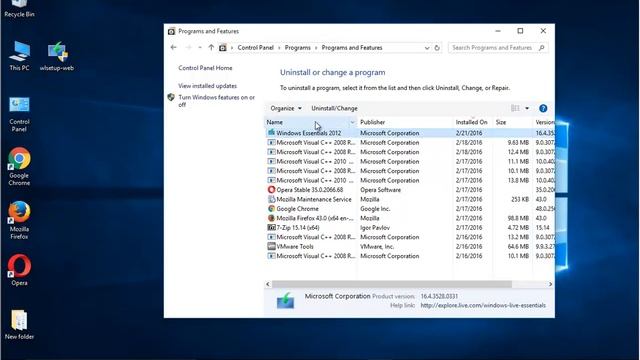
Task: Click the change view icon
Action: click(x=515, y=108)
